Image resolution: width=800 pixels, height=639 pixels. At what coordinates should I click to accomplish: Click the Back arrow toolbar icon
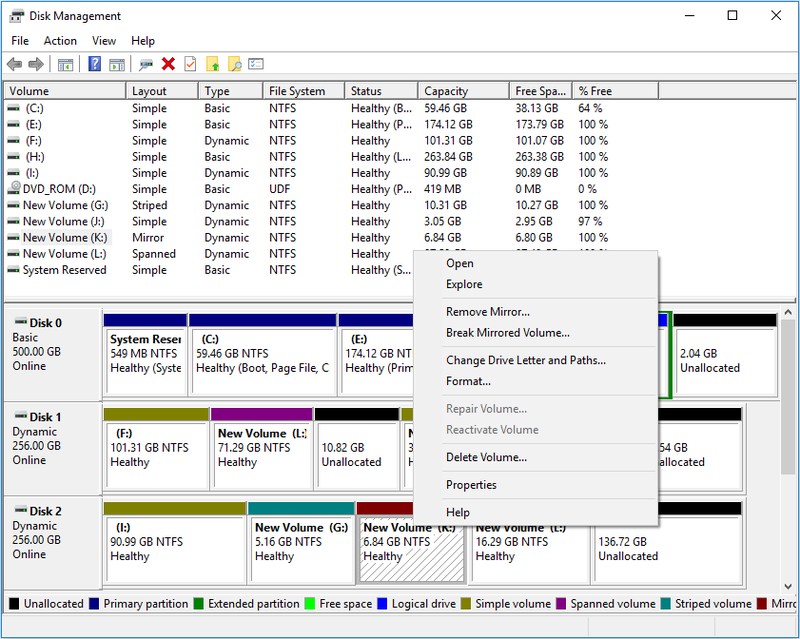[x=14, y=64]
